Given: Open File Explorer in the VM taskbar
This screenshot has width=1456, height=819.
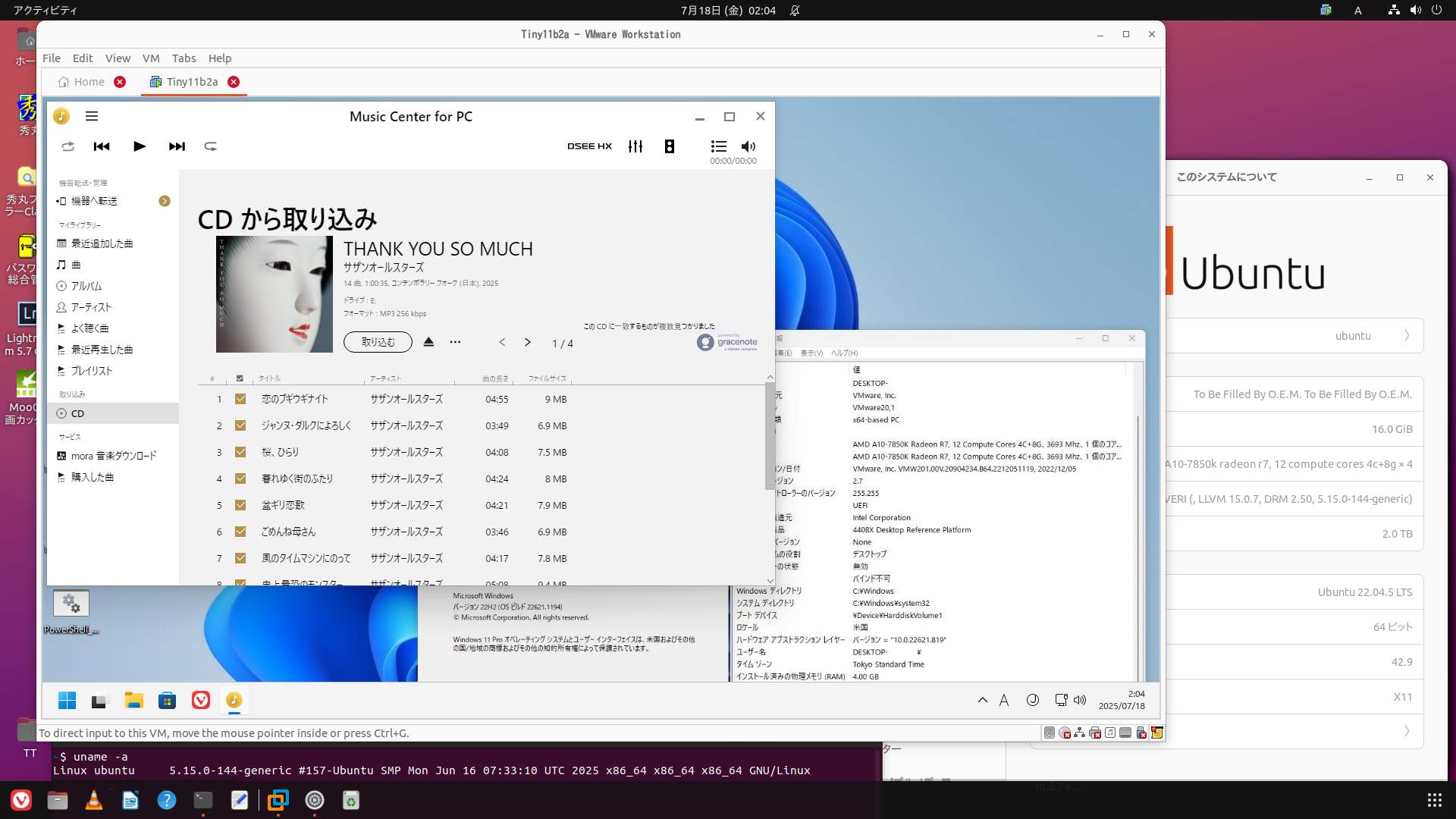Looking at the screenshot, I should click(x=134, y=700).
